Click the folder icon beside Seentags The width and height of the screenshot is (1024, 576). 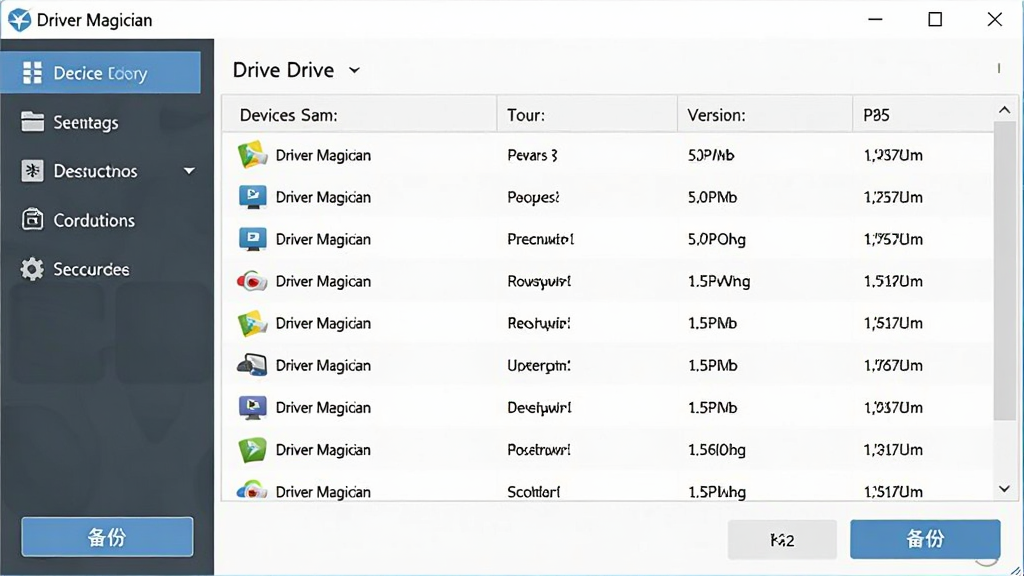[32, 121]
